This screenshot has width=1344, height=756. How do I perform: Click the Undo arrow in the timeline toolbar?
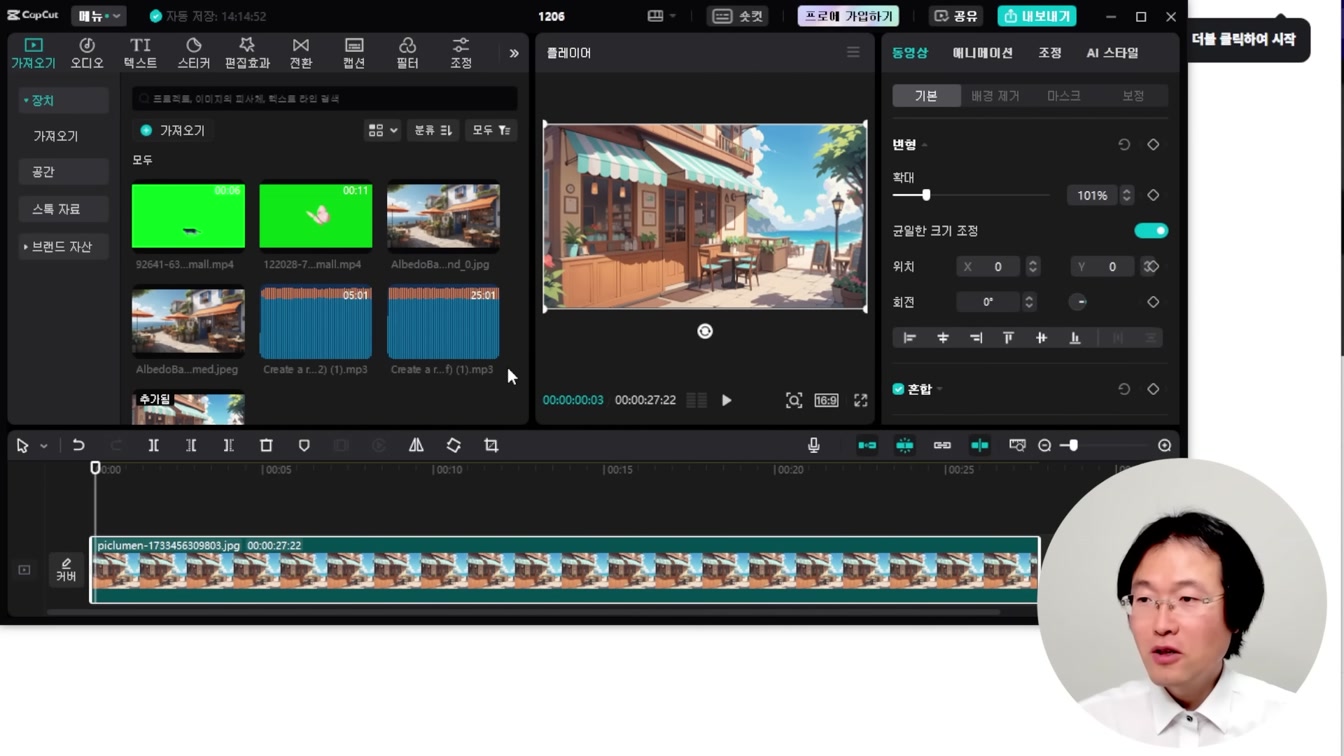point(78,445)
